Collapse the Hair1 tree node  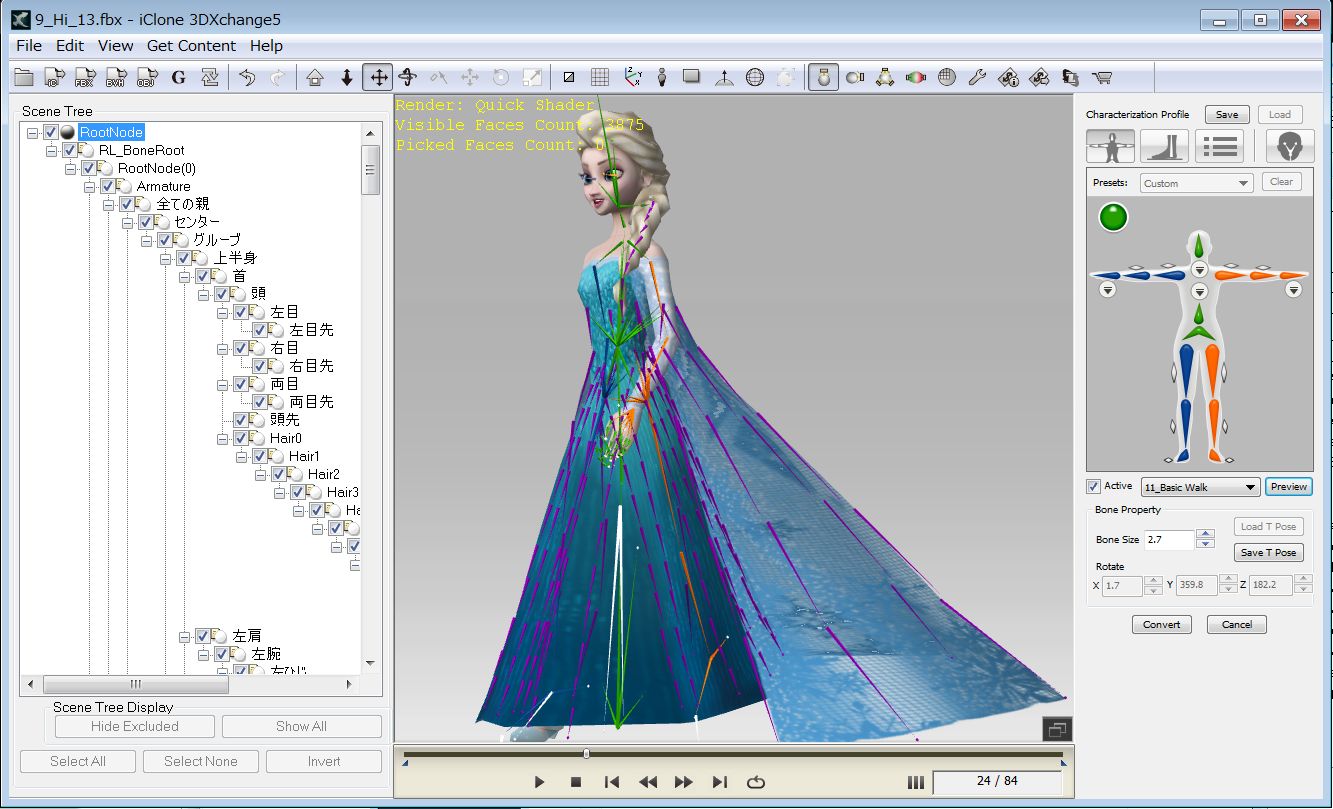coord(242,456)
